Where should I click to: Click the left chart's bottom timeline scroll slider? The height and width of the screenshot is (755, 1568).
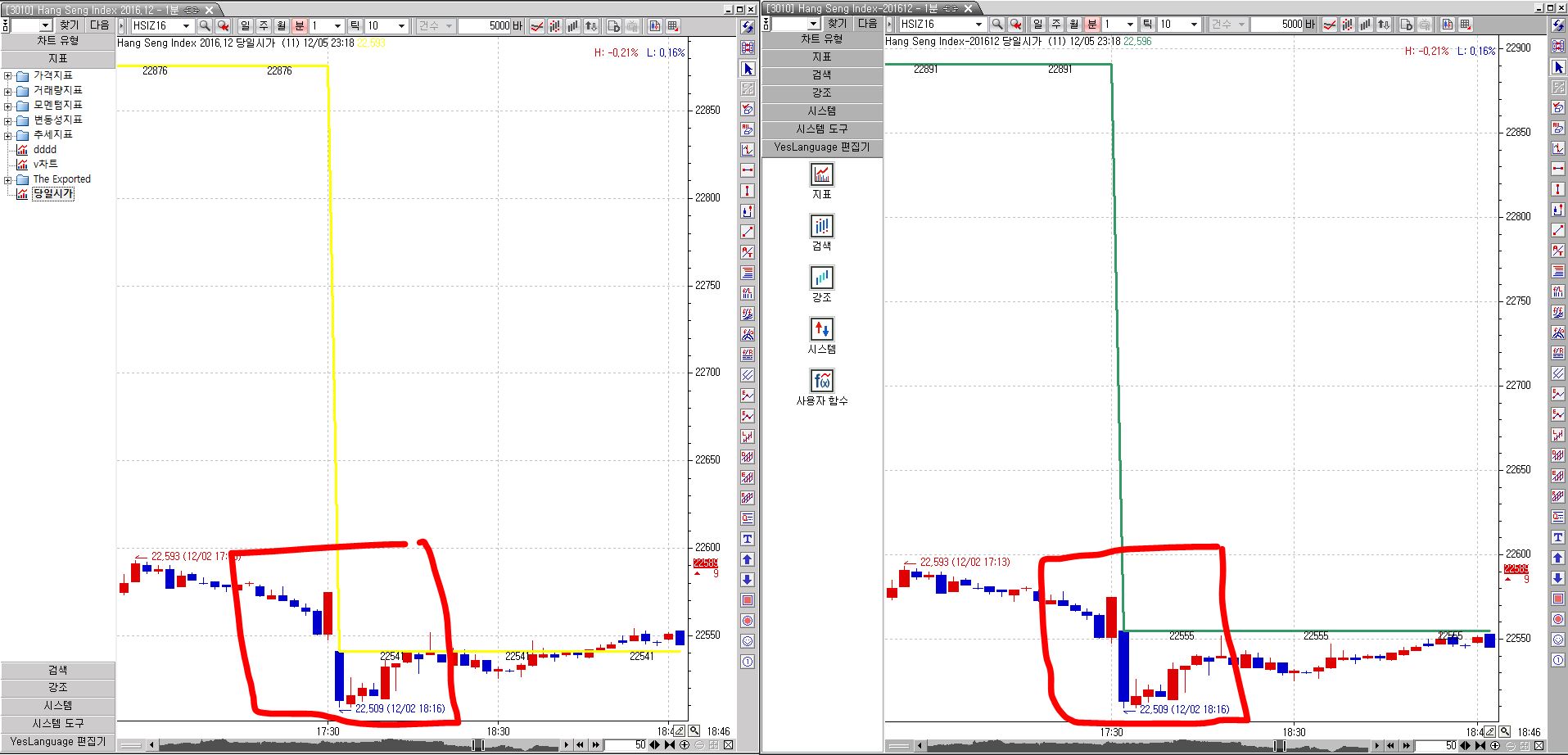click(479, 745)
